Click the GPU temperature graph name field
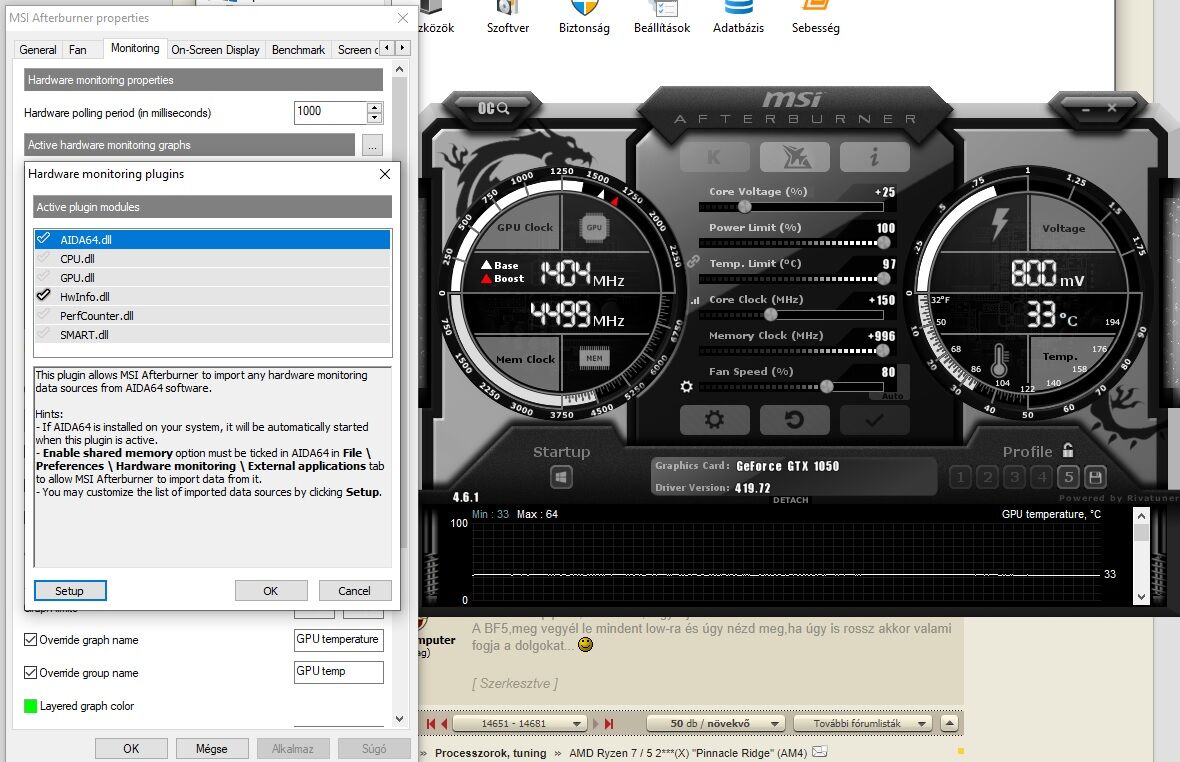This screenshot has height=762, width=1180. click(x=339, y=639)
